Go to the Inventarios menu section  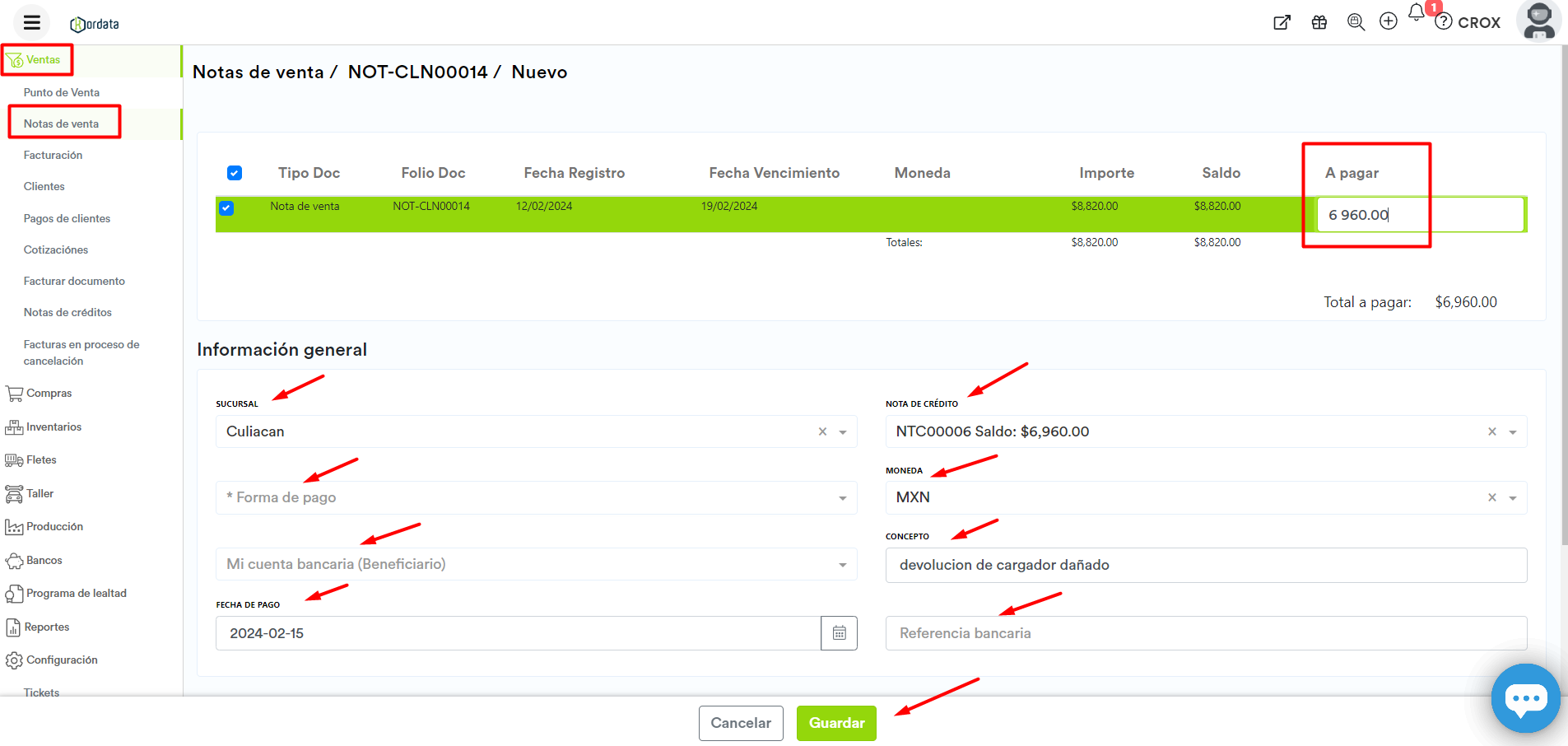coord(54,427)
